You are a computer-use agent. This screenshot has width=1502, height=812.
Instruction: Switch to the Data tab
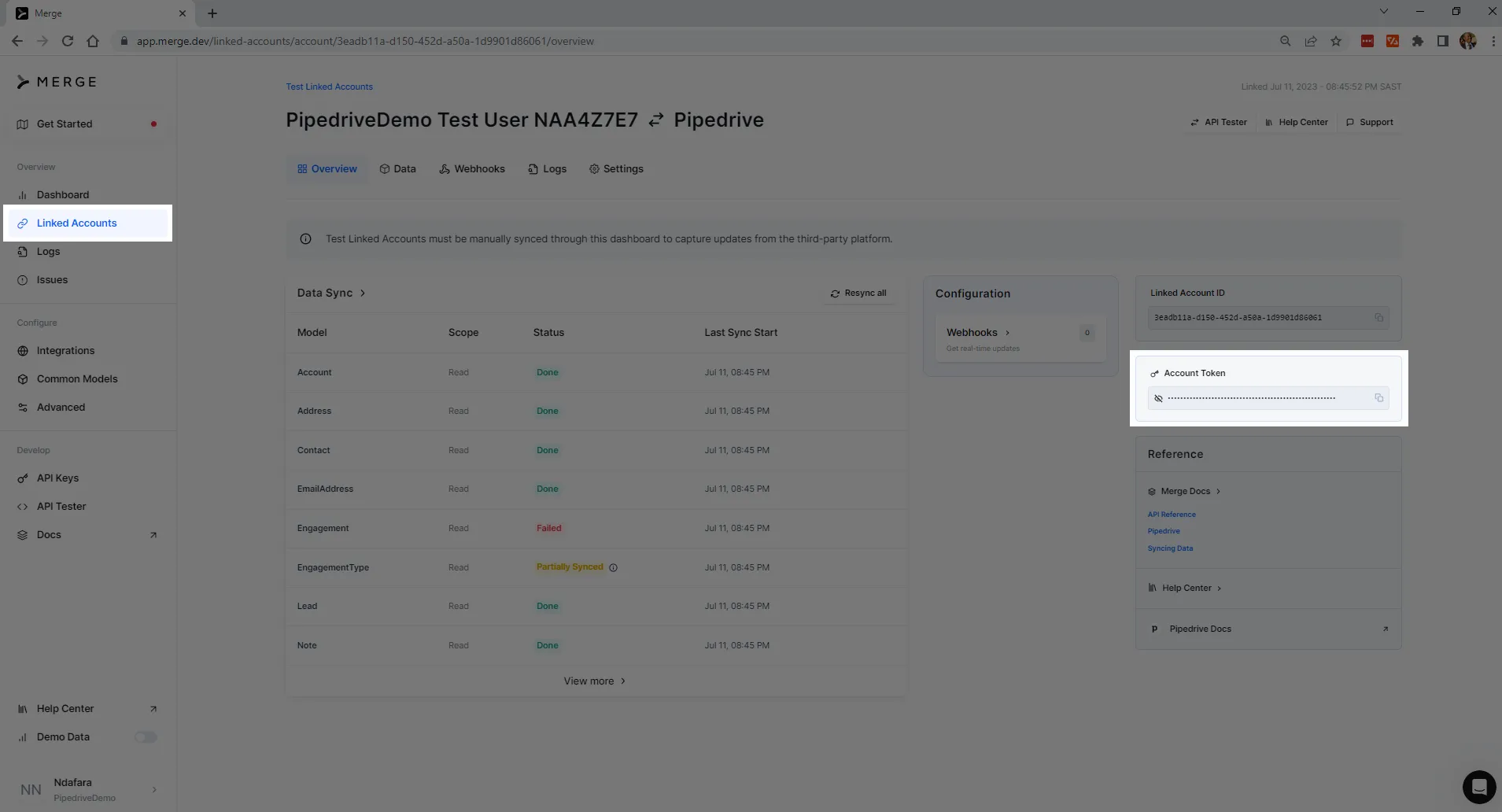click(x=397, y=168)
